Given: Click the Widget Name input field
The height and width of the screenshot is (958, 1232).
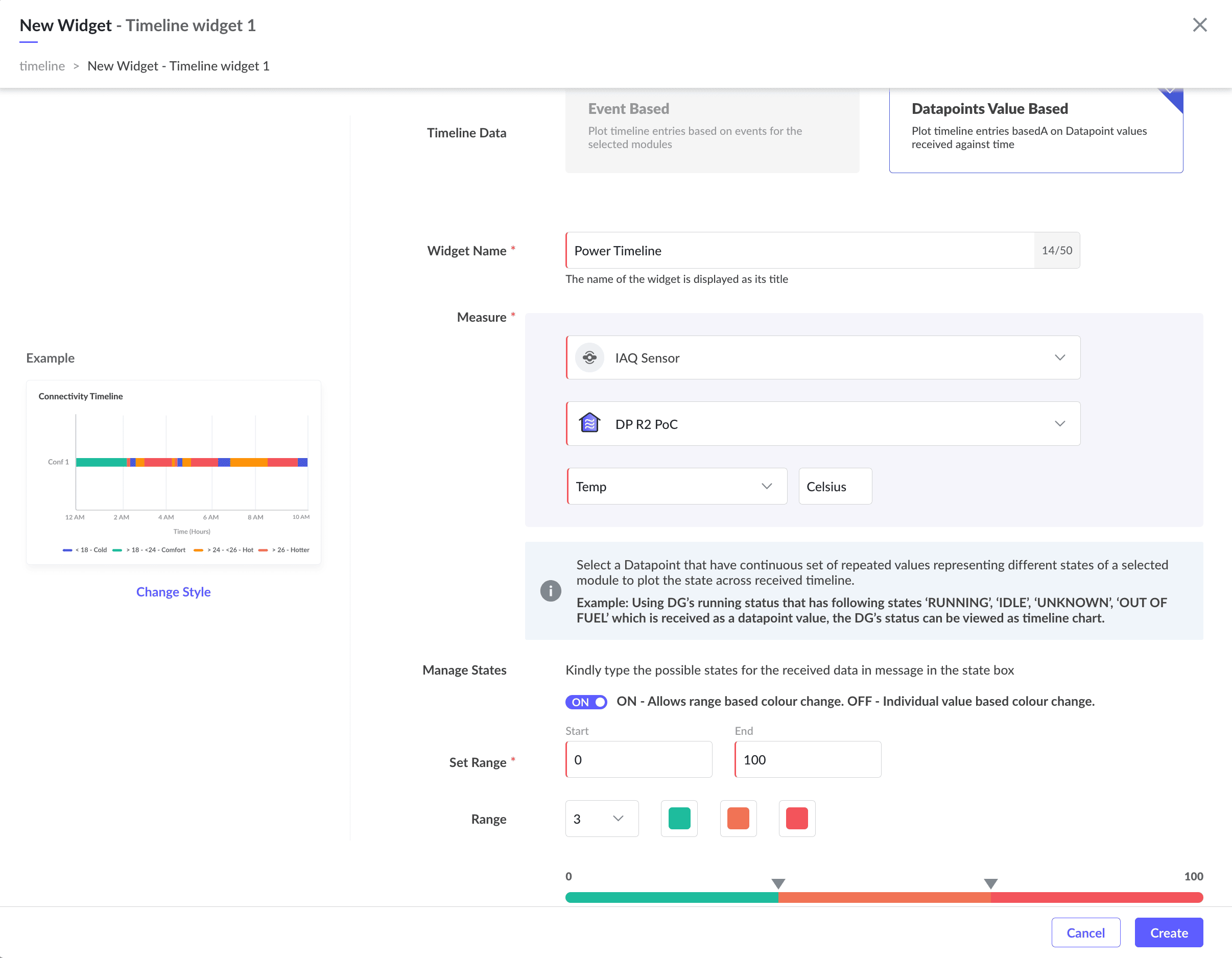Looking at the screenshot, I should 799,250.
